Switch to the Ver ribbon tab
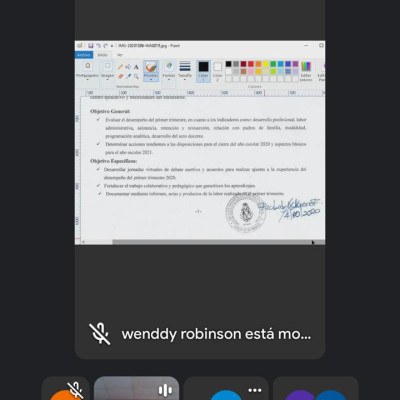This screenshot has height=400, width=400. 120,55
